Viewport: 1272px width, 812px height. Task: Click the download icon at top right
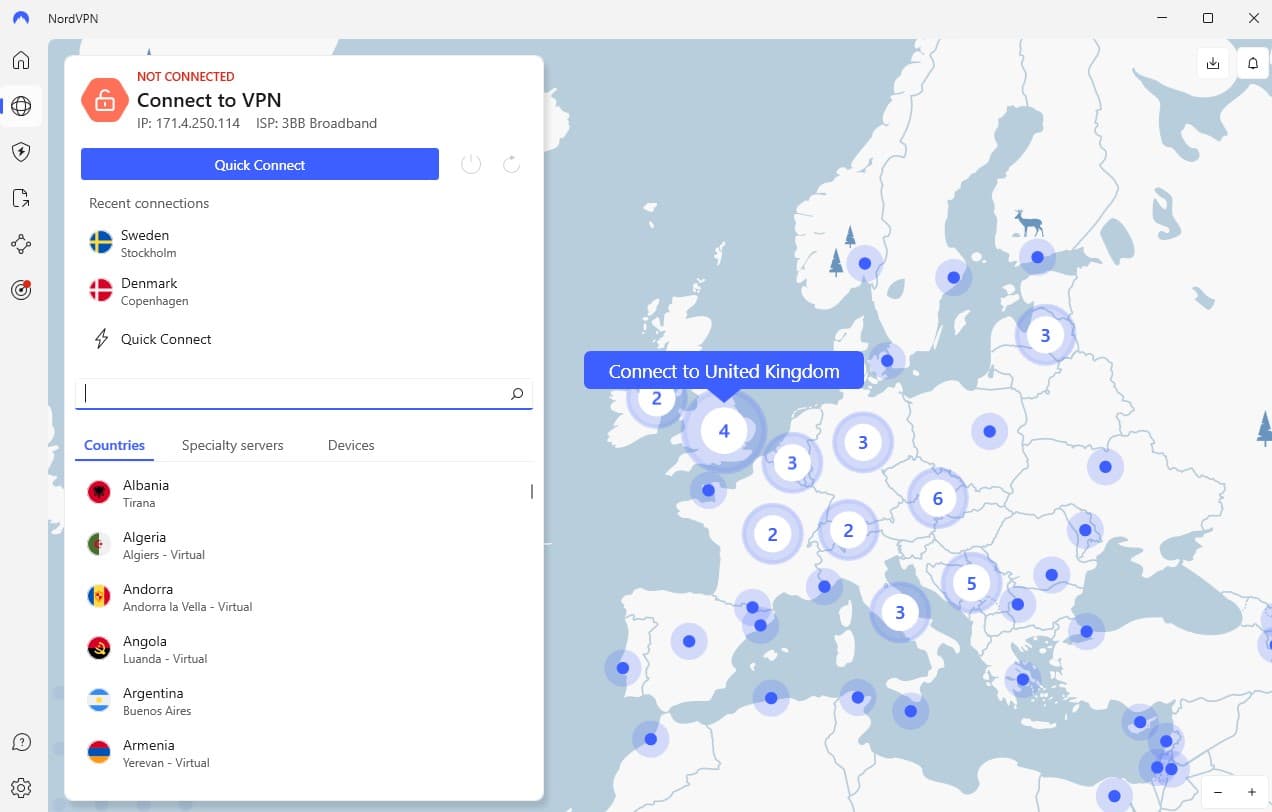pyautogui.click(x=1213, y=63)
